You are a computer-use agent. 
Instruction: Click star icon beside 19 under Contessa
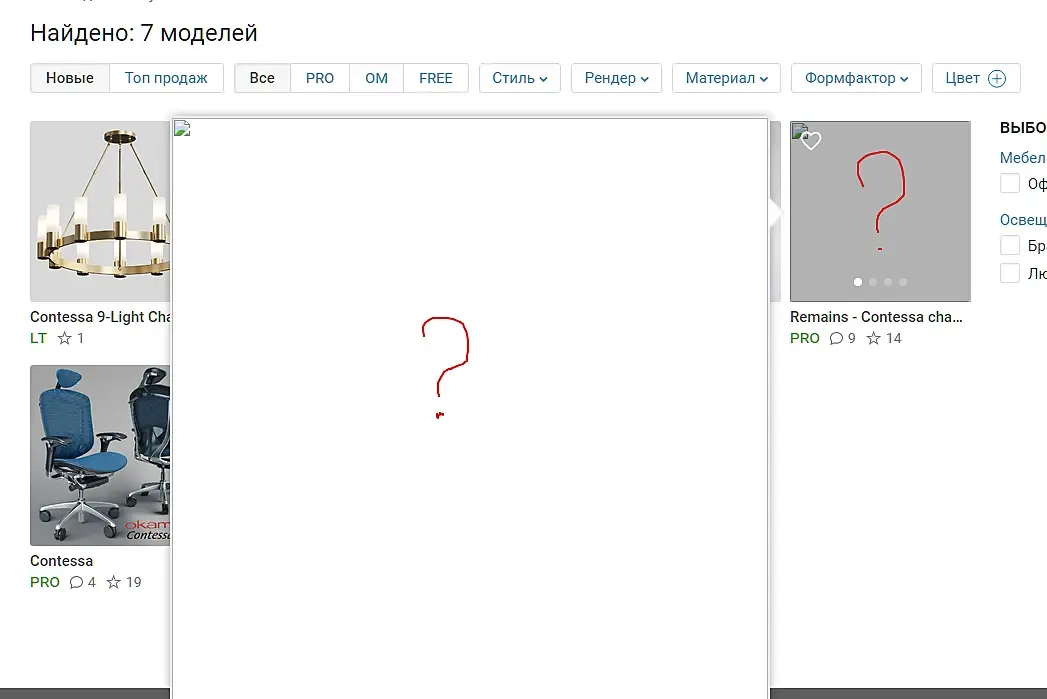114,582
